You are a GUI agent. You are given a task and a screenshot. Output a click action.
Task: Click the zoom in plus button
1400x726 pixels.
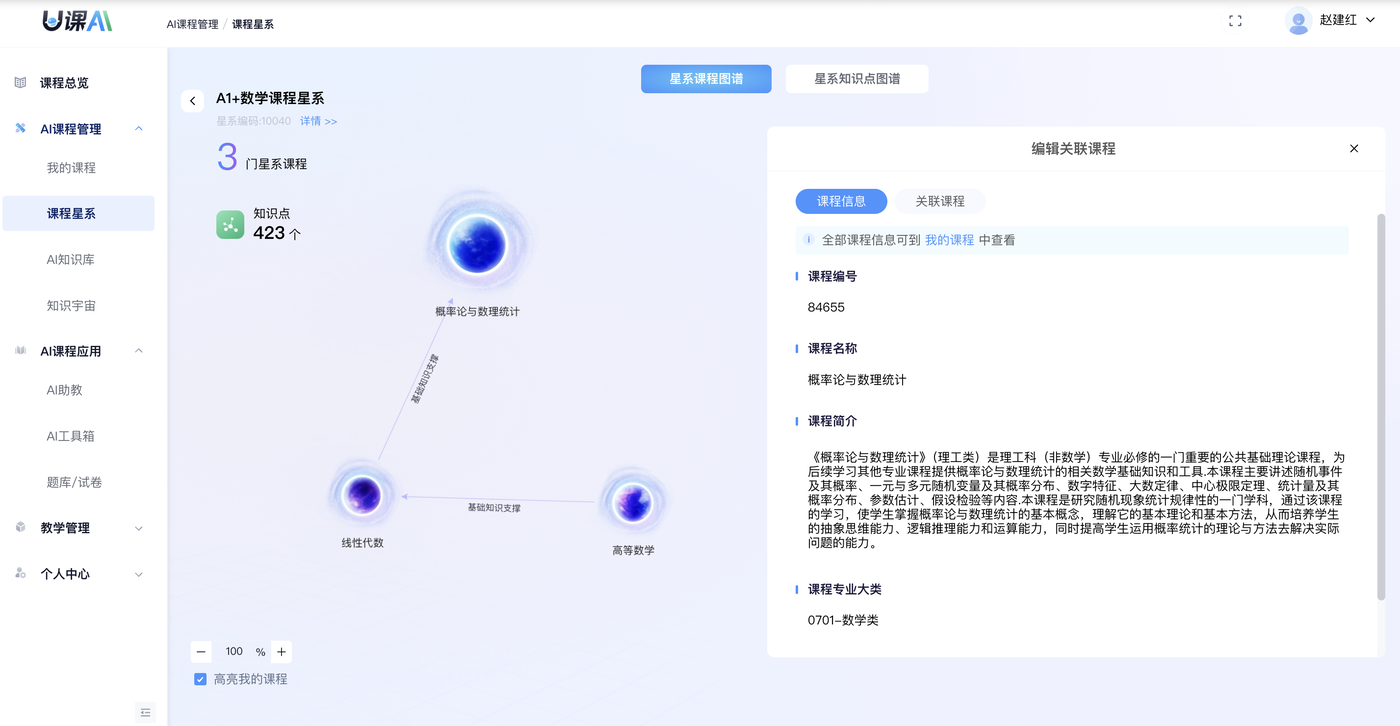tap(281, 652)
